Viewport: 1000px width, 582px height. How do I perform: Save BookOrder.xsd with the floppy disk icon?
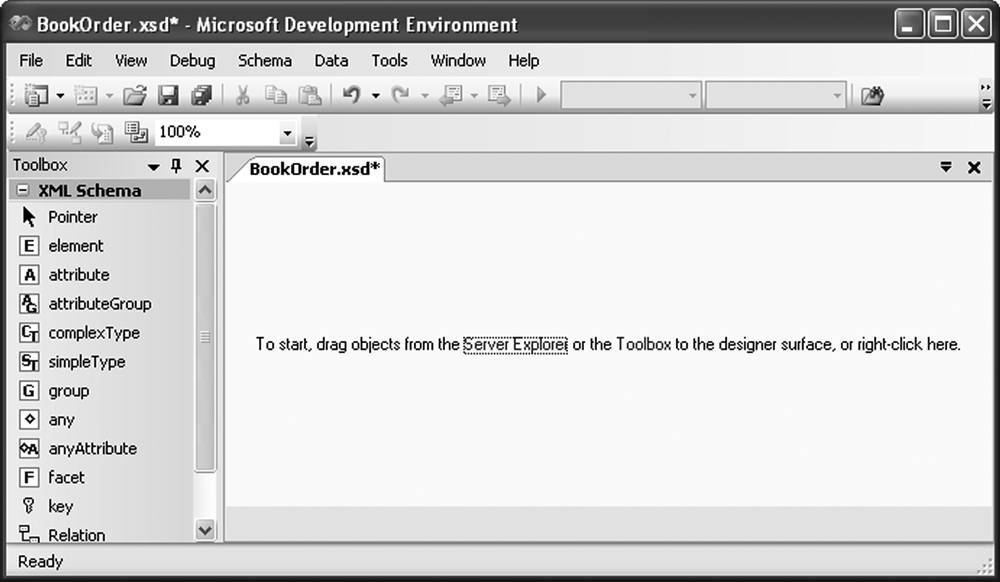coord(168,96)
